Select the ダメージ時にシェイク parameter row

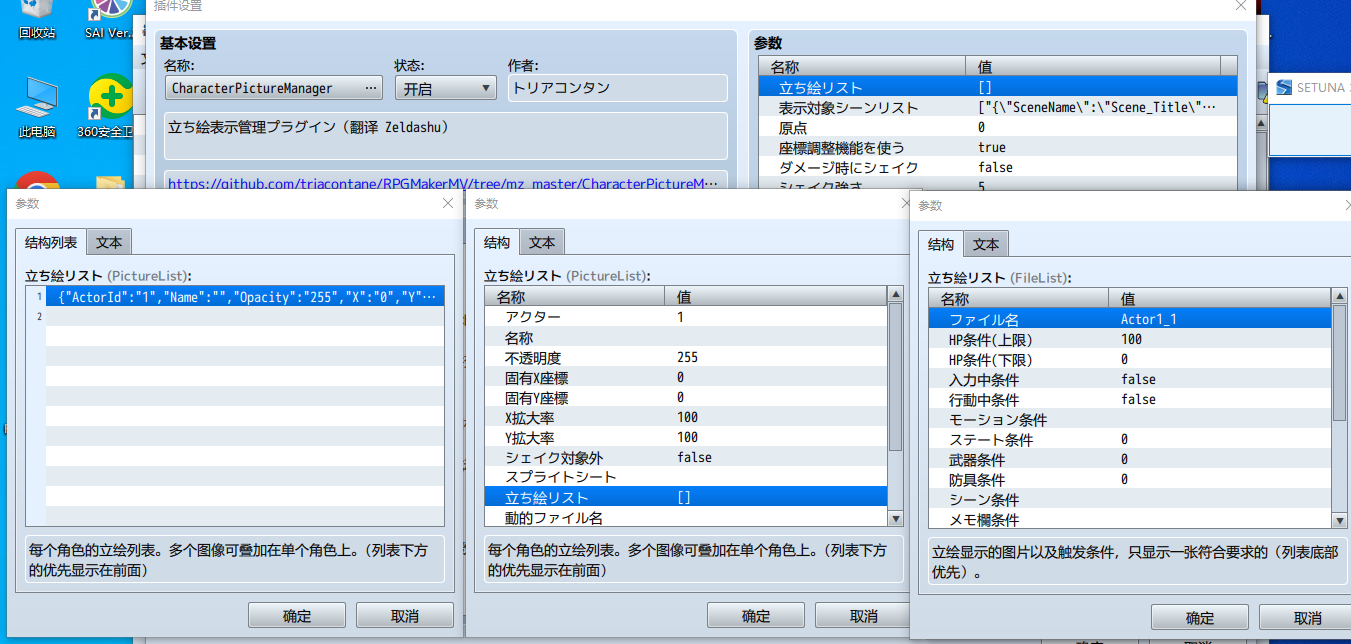pyautogui.click(x=998, y=167)
